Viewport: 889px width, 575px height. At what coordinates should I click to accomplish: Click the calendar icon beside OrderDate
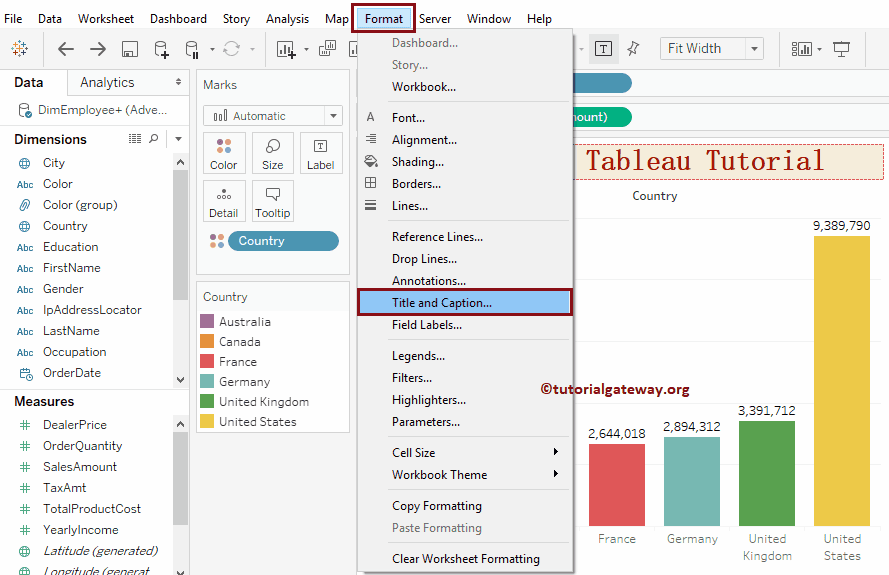click(x=26, y=374)
